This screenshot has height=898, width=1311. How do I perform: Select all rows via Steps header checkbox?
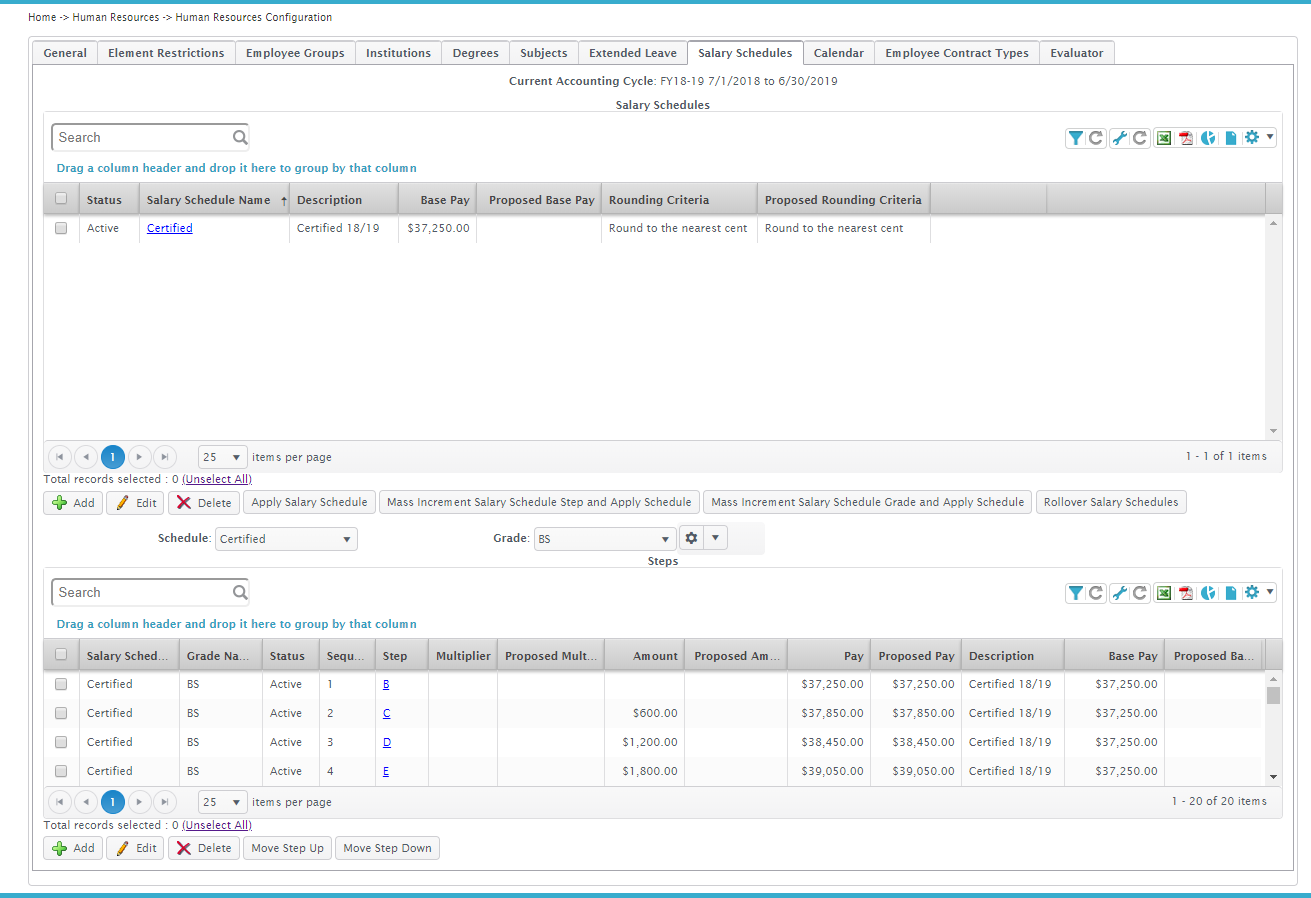tap(61, 655)
